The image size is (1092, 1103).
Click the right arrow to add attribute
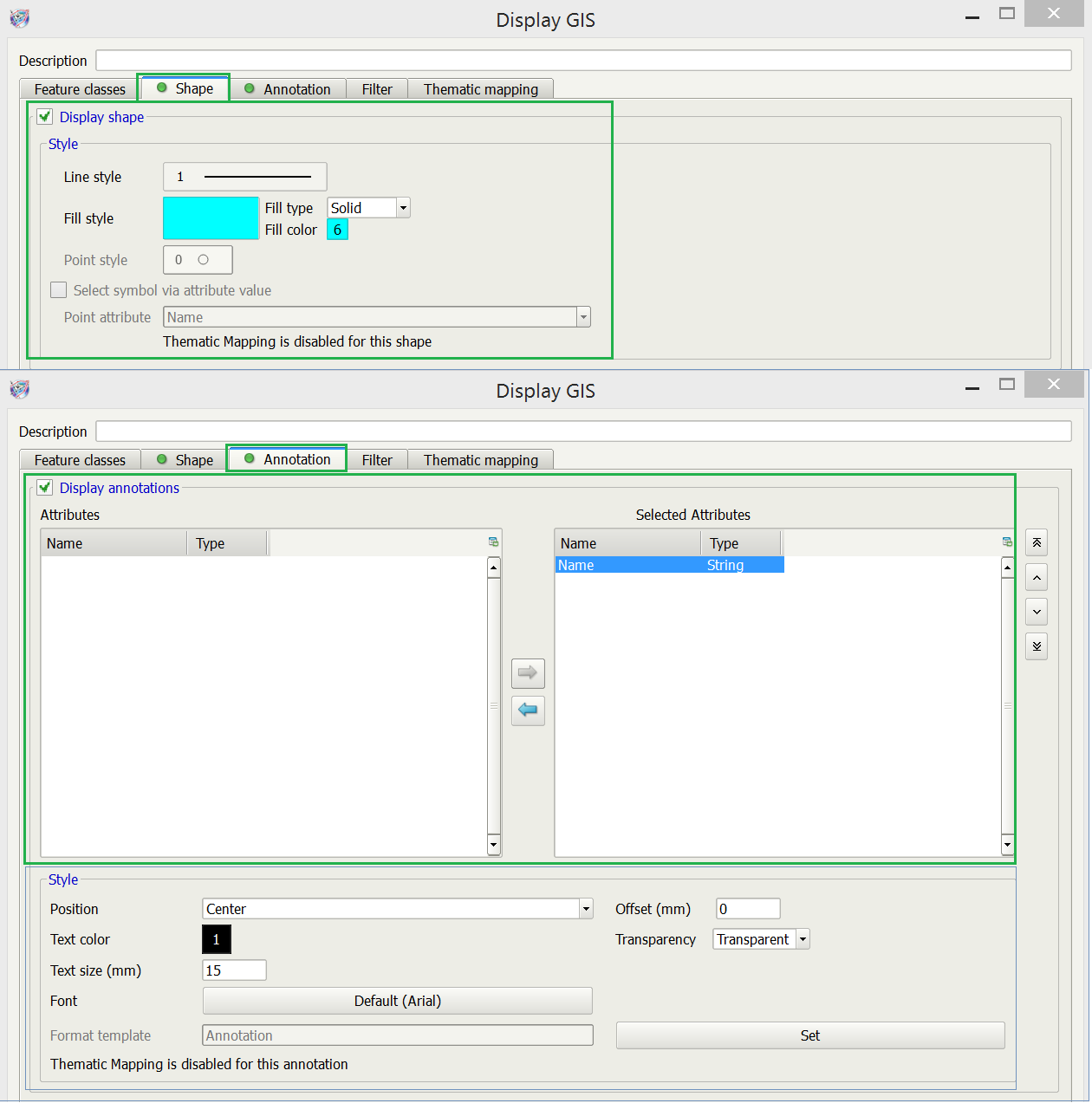tap(528, 672)
